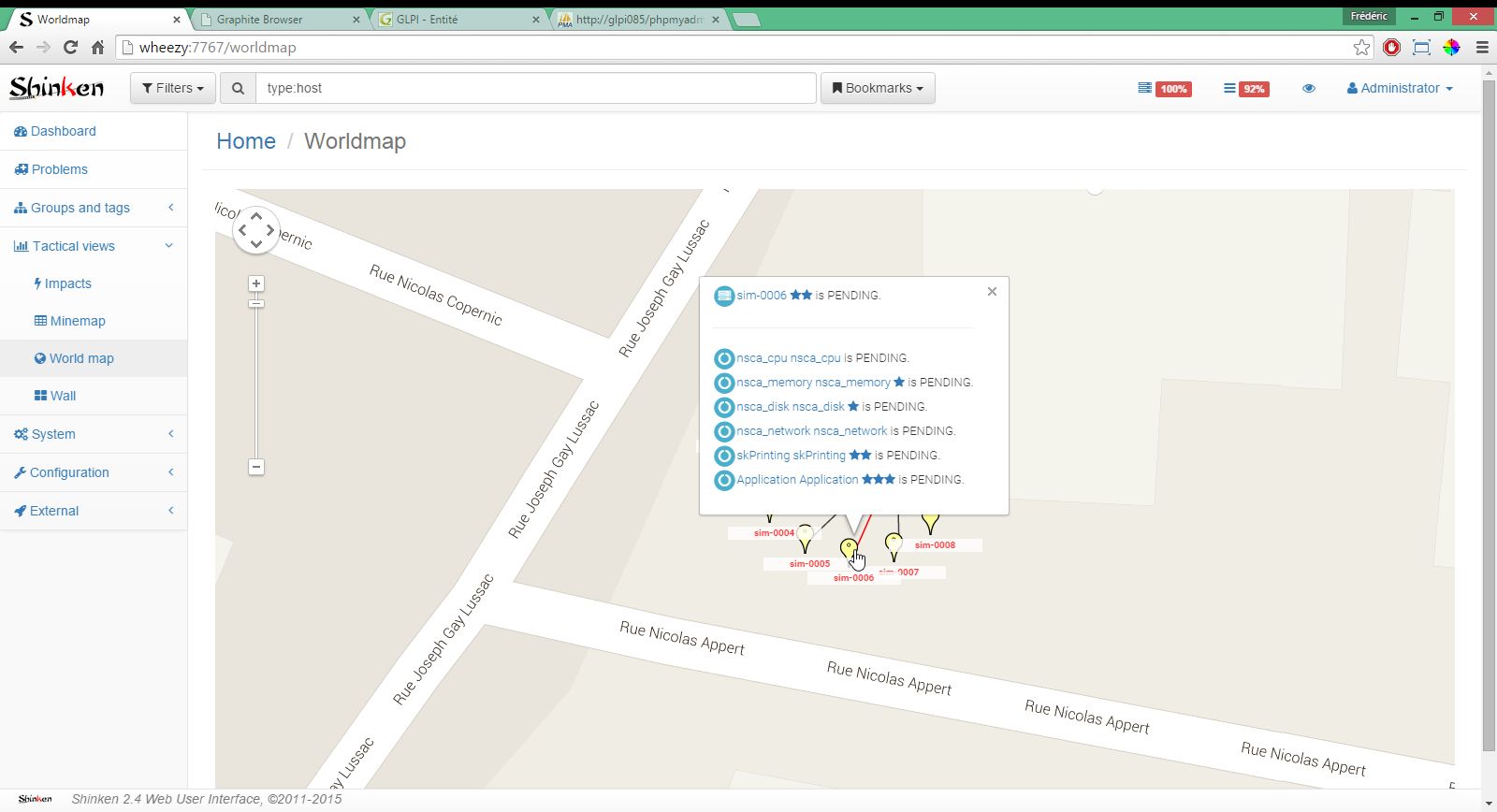Screen dimensions: 1497x812
Task: Switch to the Graphite Browser tab
Action: click(279, 19)
